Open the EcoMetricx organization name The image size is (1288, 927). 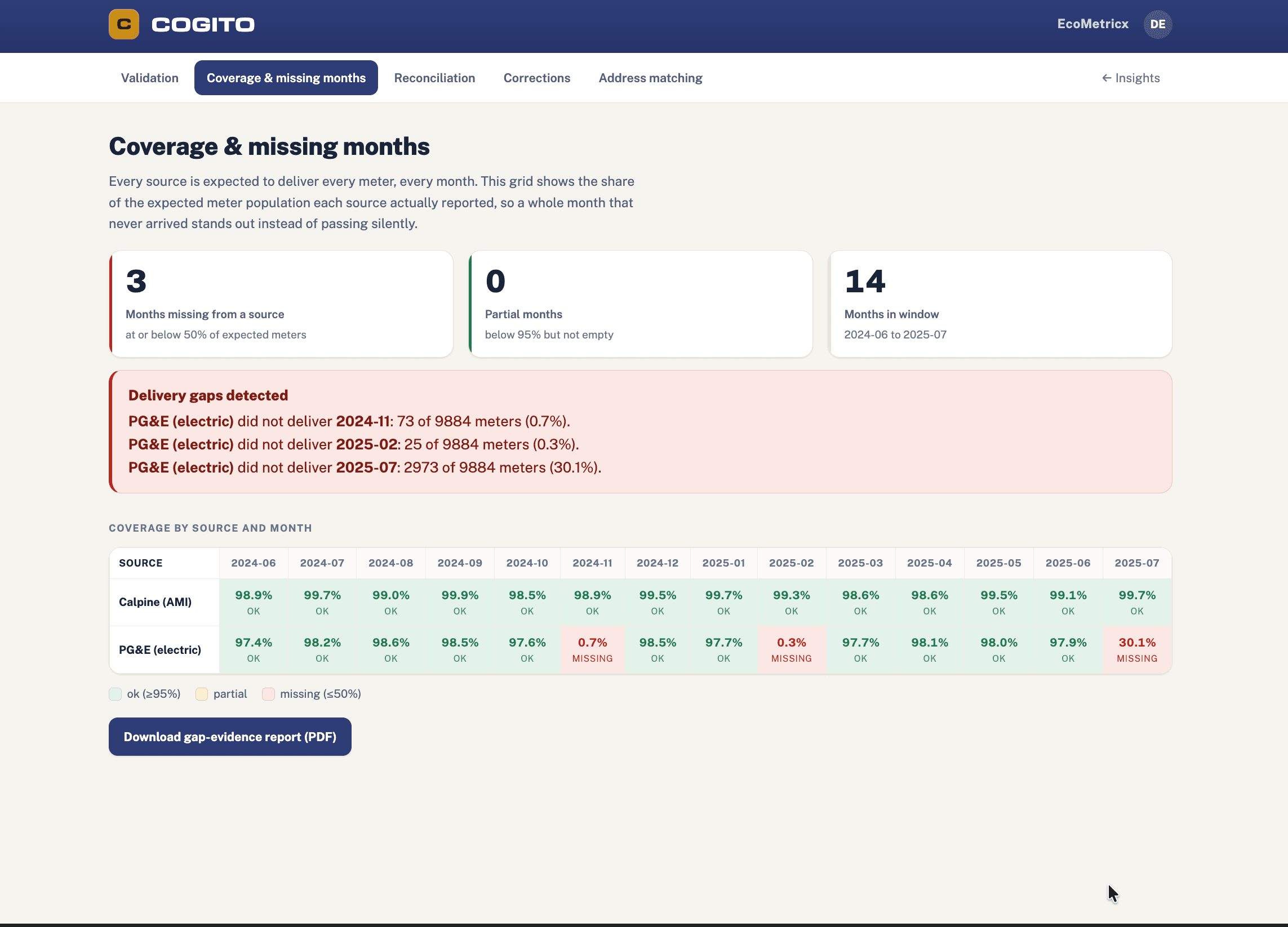pos(1092,24)
